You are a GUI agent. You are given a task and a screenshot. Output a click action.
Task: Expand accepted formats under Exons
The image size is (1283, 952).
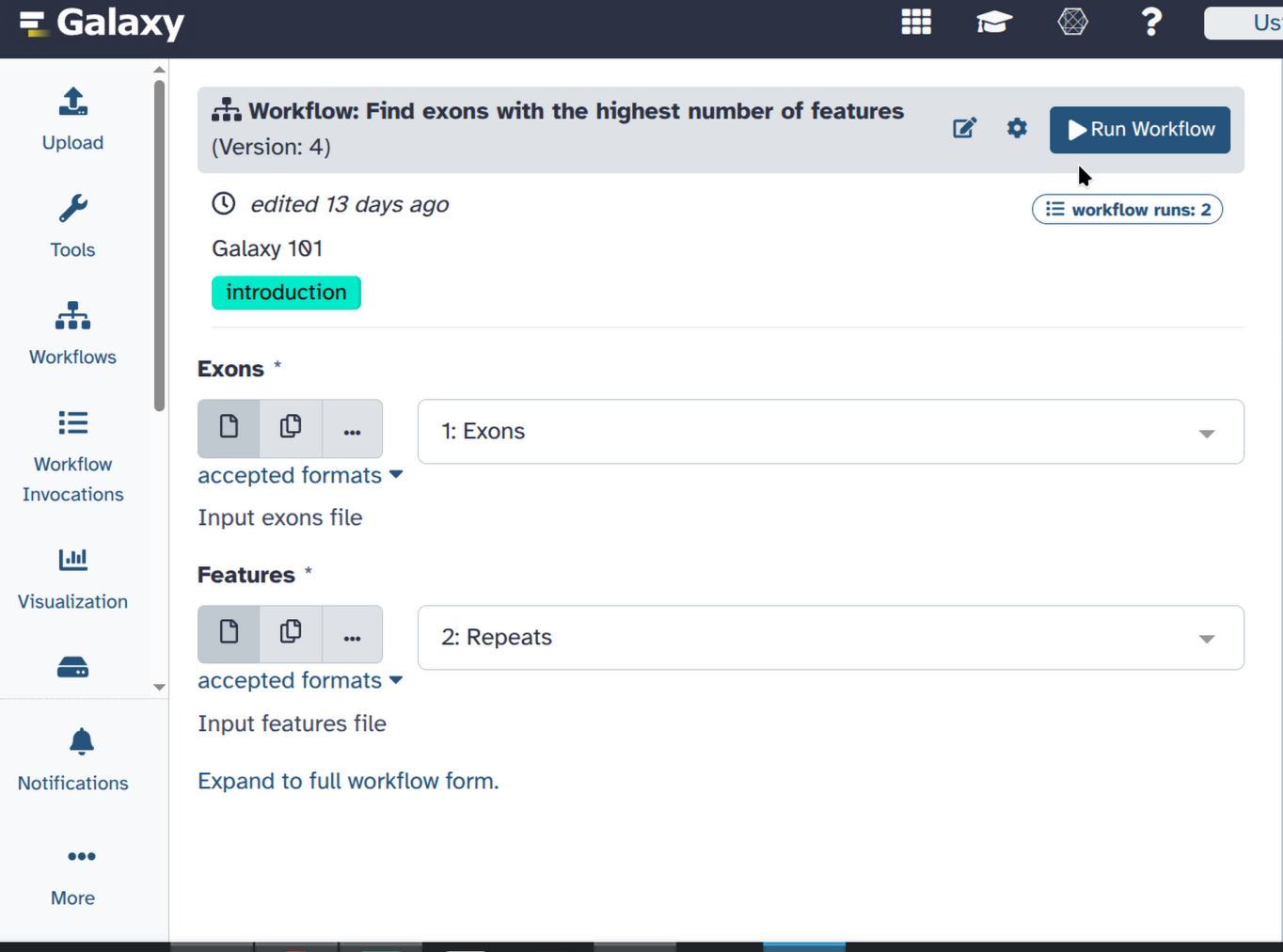click(300, 475)
